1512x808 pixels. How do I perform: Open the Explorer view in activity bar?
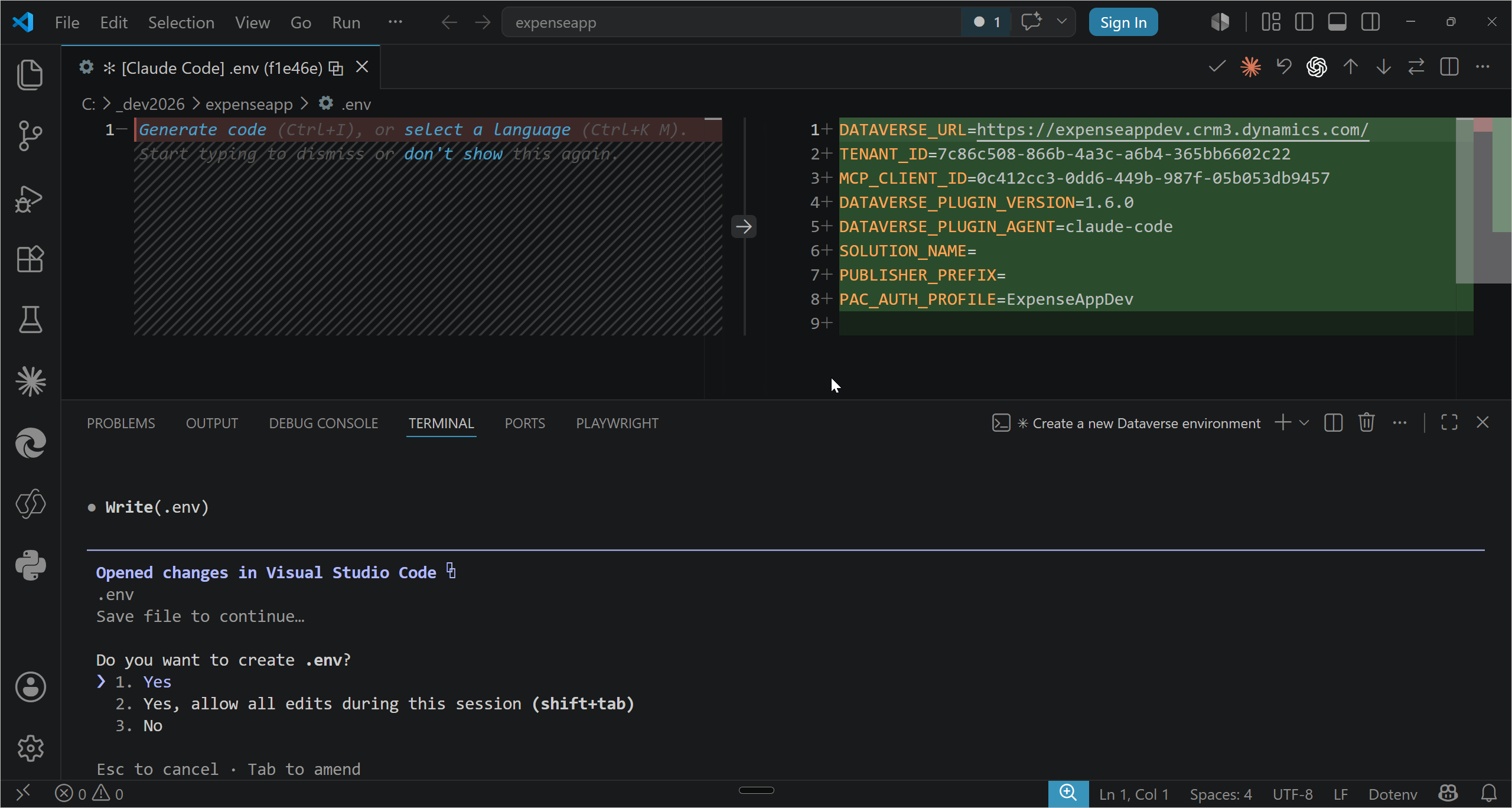[30, 74]
